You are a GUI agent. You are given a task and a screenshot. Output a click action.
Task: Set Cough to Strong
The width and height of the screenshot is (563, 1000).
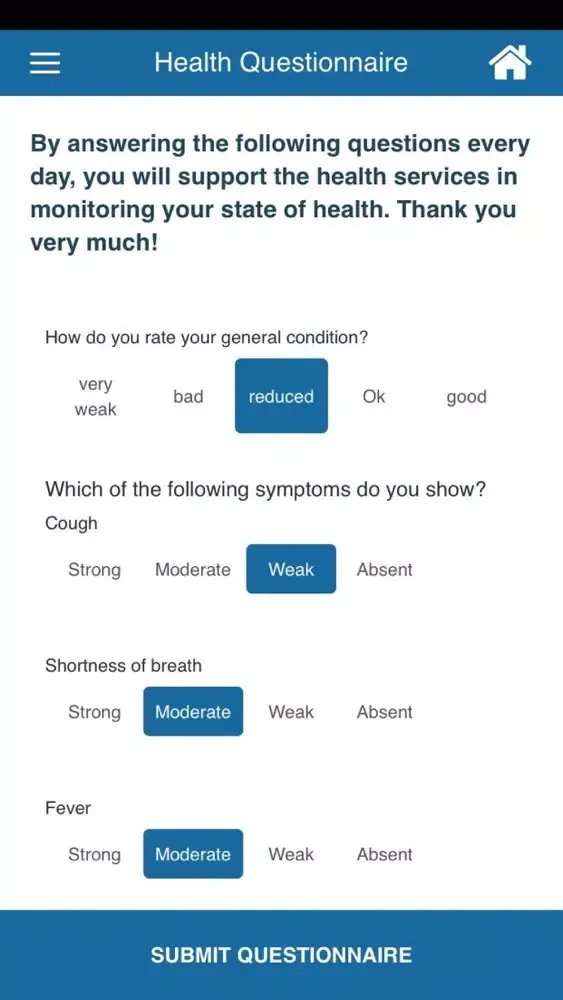pyautogui.click(x=94, y=569)
